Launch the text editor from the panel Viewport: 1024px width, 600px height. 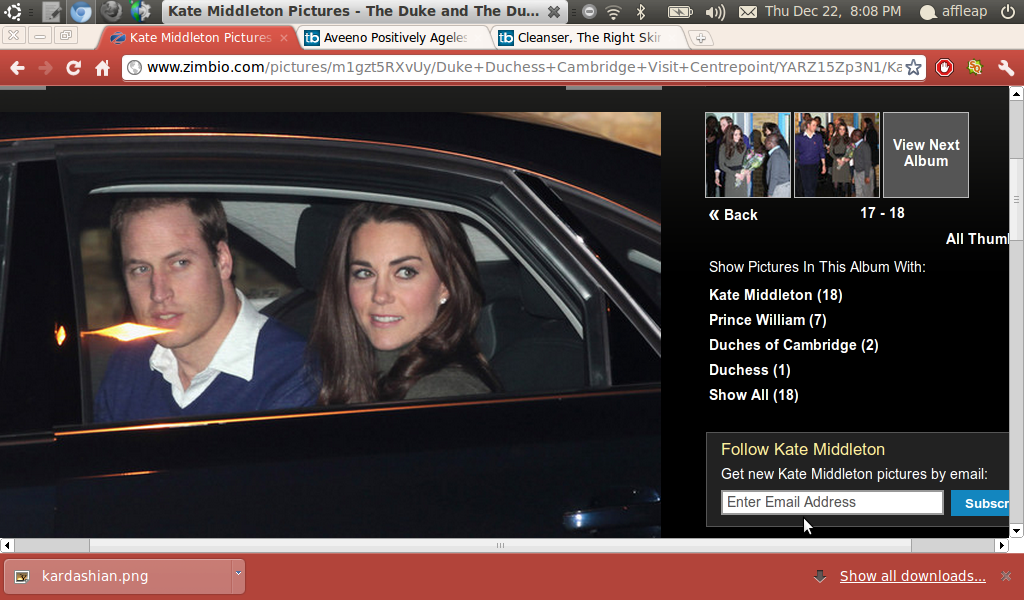tap(51, 11)
